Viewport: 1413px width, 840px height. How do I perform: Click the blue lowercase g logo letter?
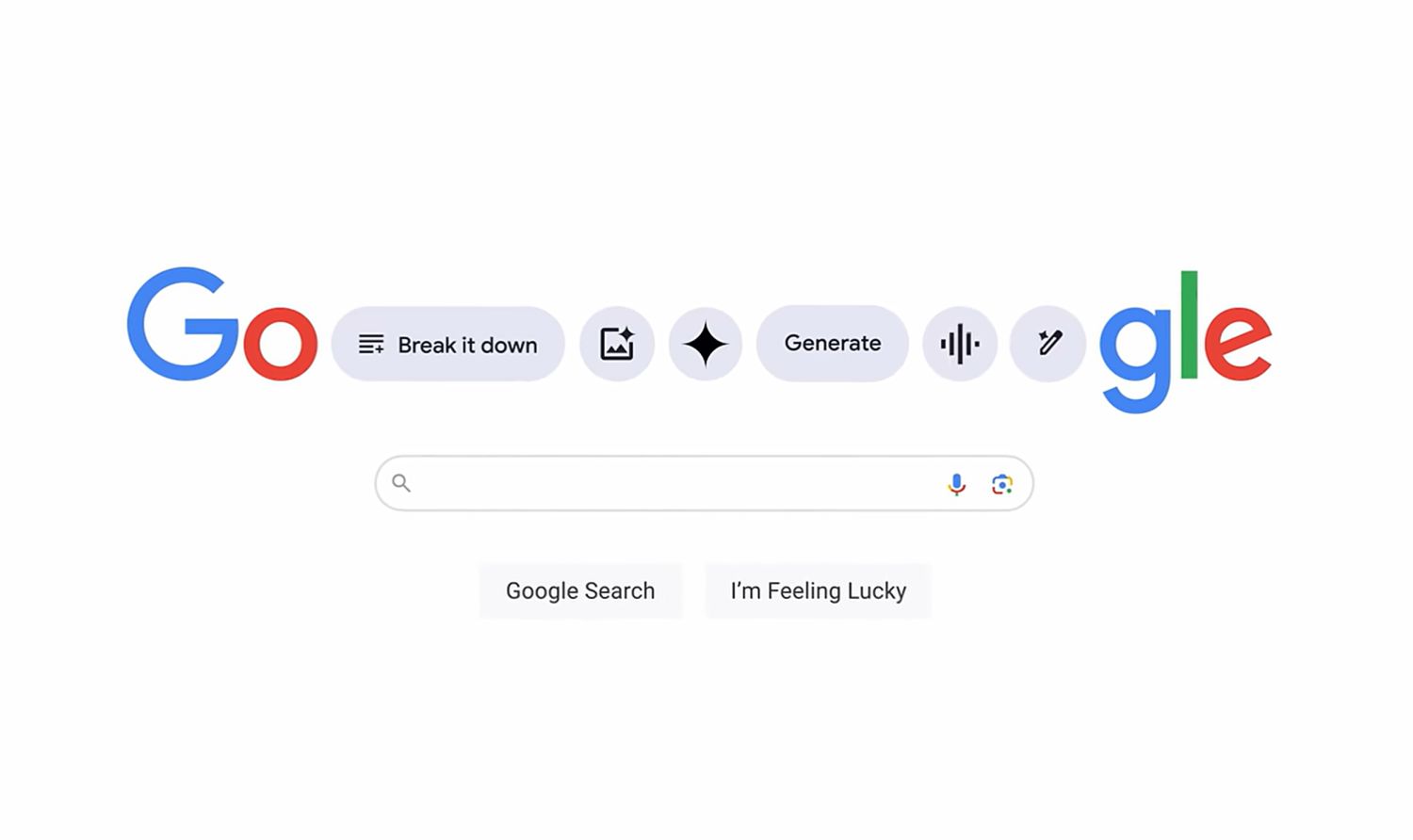point(1136,358)
